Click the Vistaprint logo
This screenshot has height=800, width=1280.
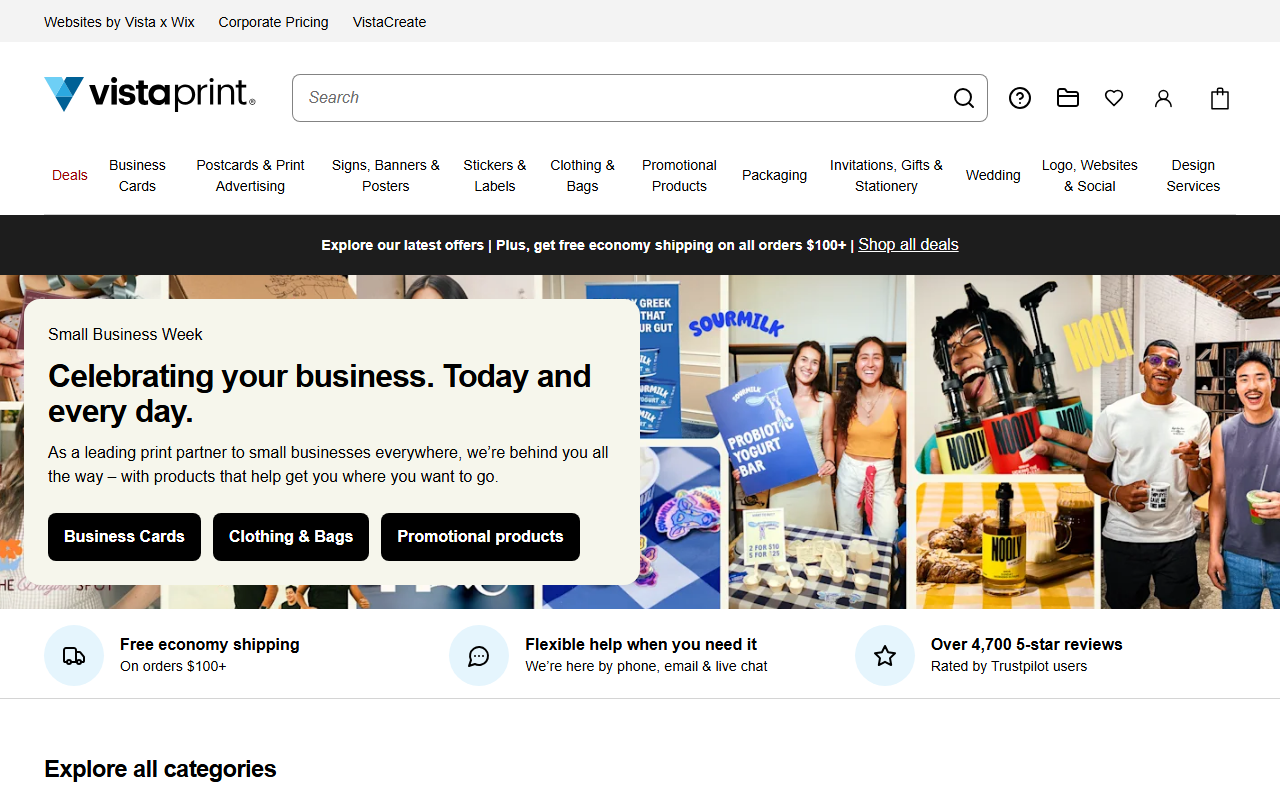point(149,94)
